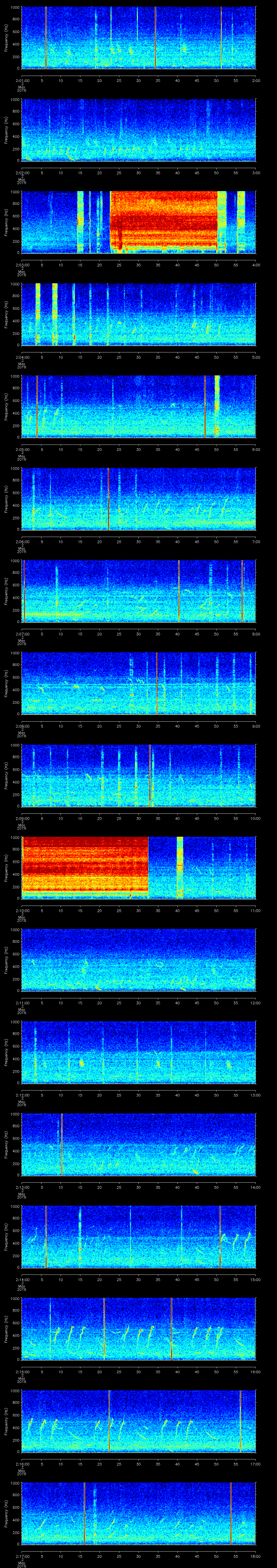Click the spectrogram panel starting at 2:08:00

[139, 683]
